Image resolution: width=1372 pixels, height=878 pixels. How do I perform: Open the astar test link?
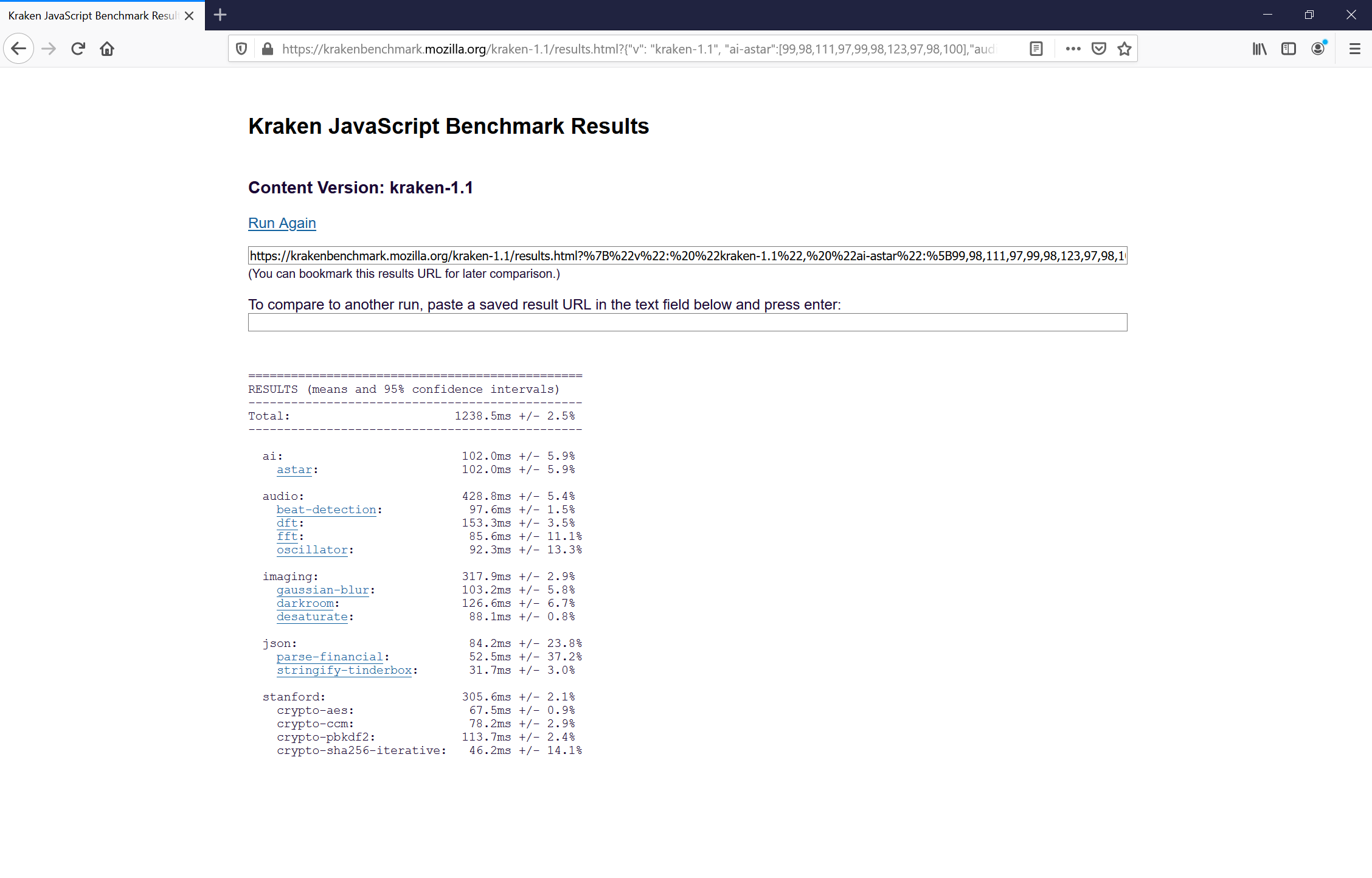click(294, 469)
